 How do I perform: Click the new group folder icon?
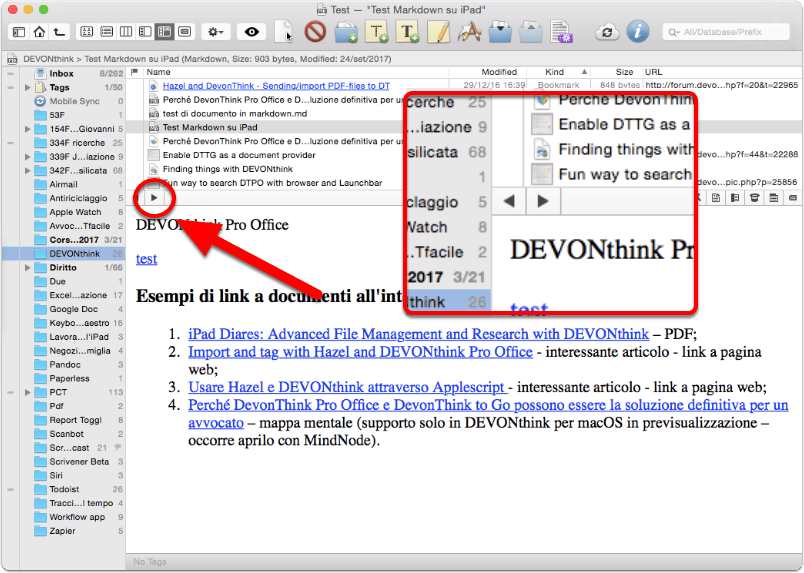(x=346, y=32)
